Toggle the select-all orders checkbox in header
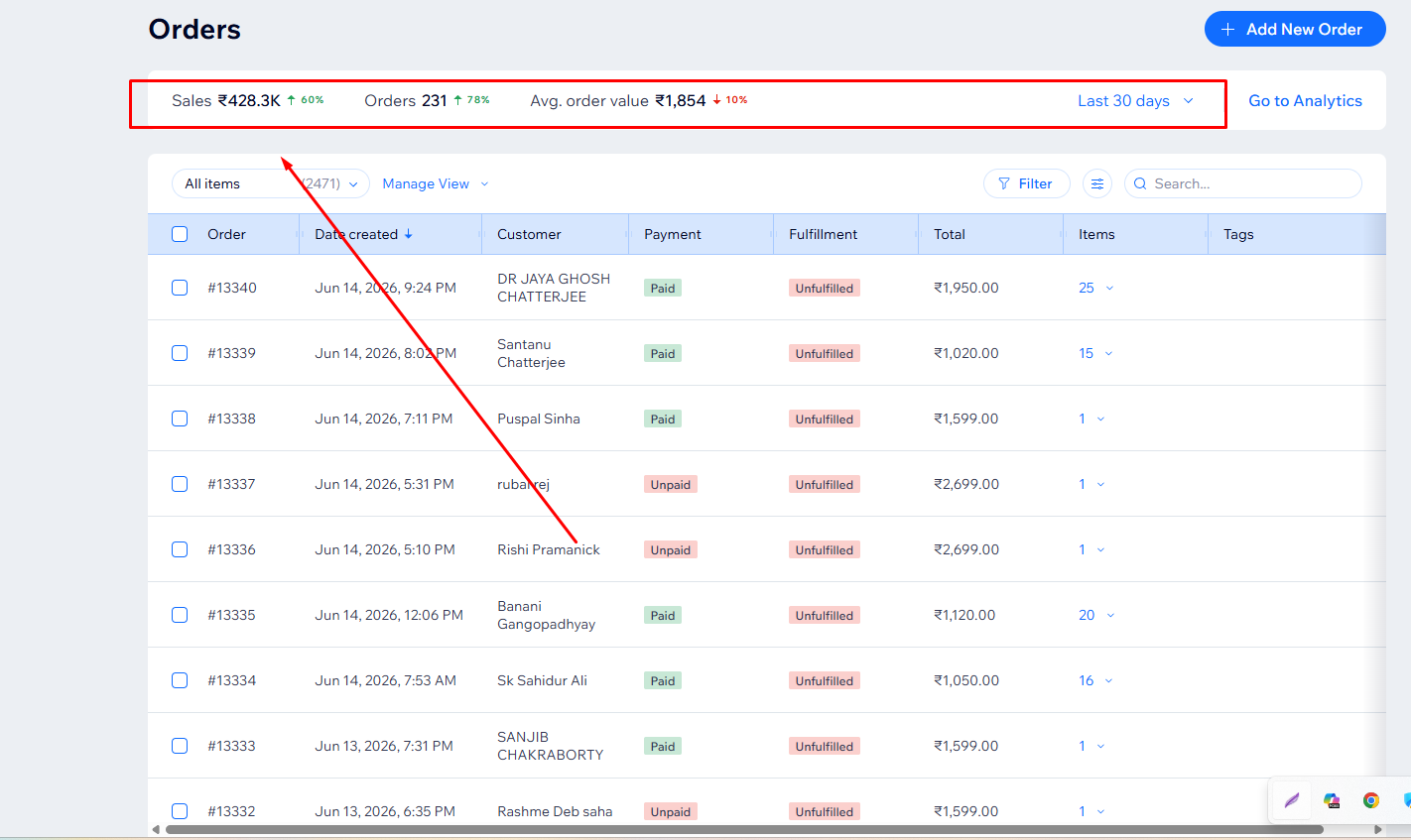 [x=180, y=234]
